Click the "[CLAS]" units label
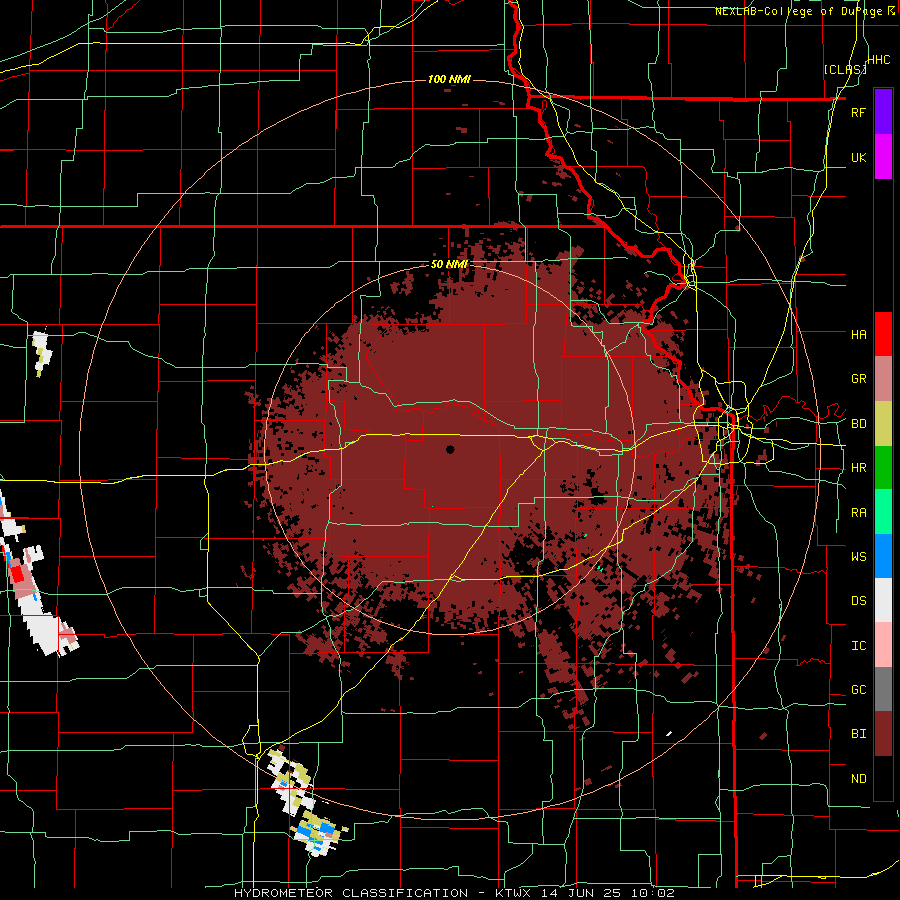900x900 pixels. coord(844,69)
